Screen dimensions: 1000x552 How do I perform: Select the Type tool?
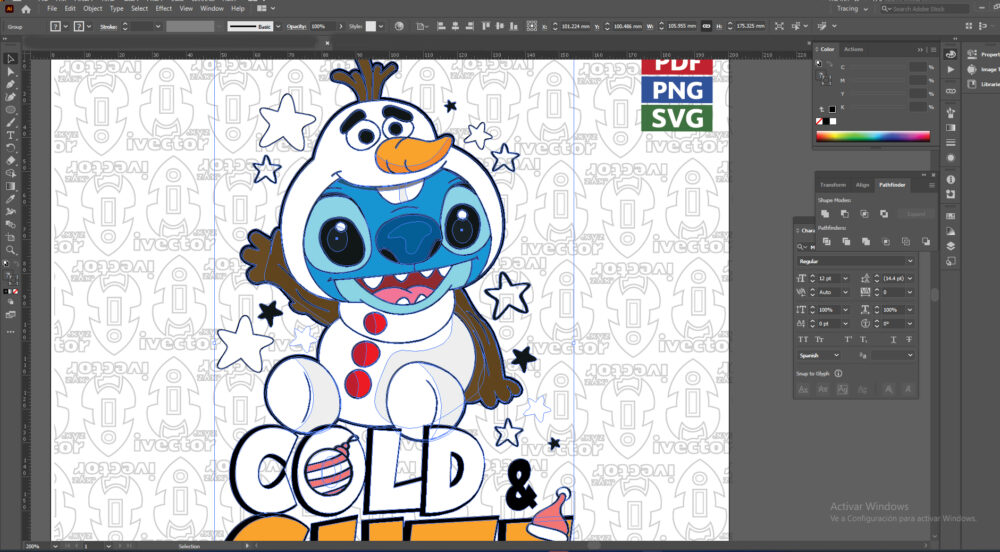click(10, 135)
